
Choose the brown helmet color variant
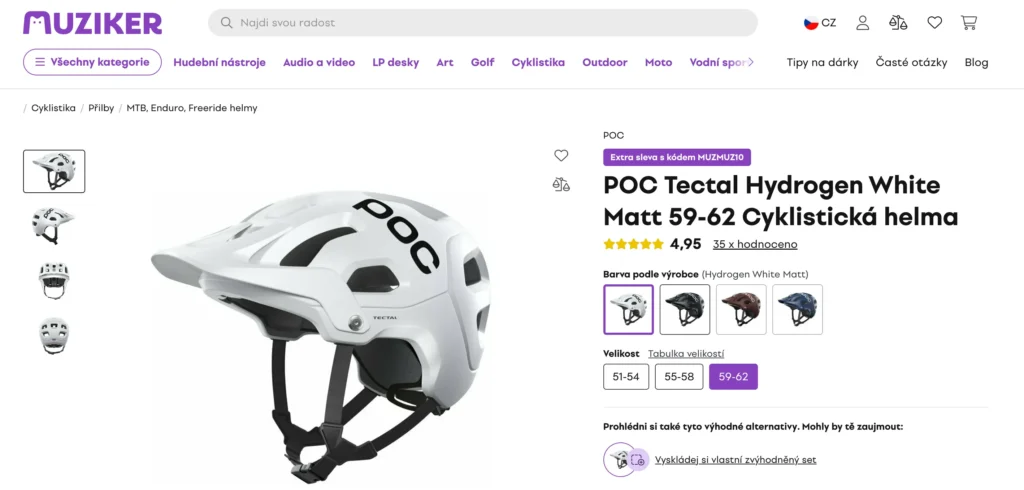pos(741,309)
